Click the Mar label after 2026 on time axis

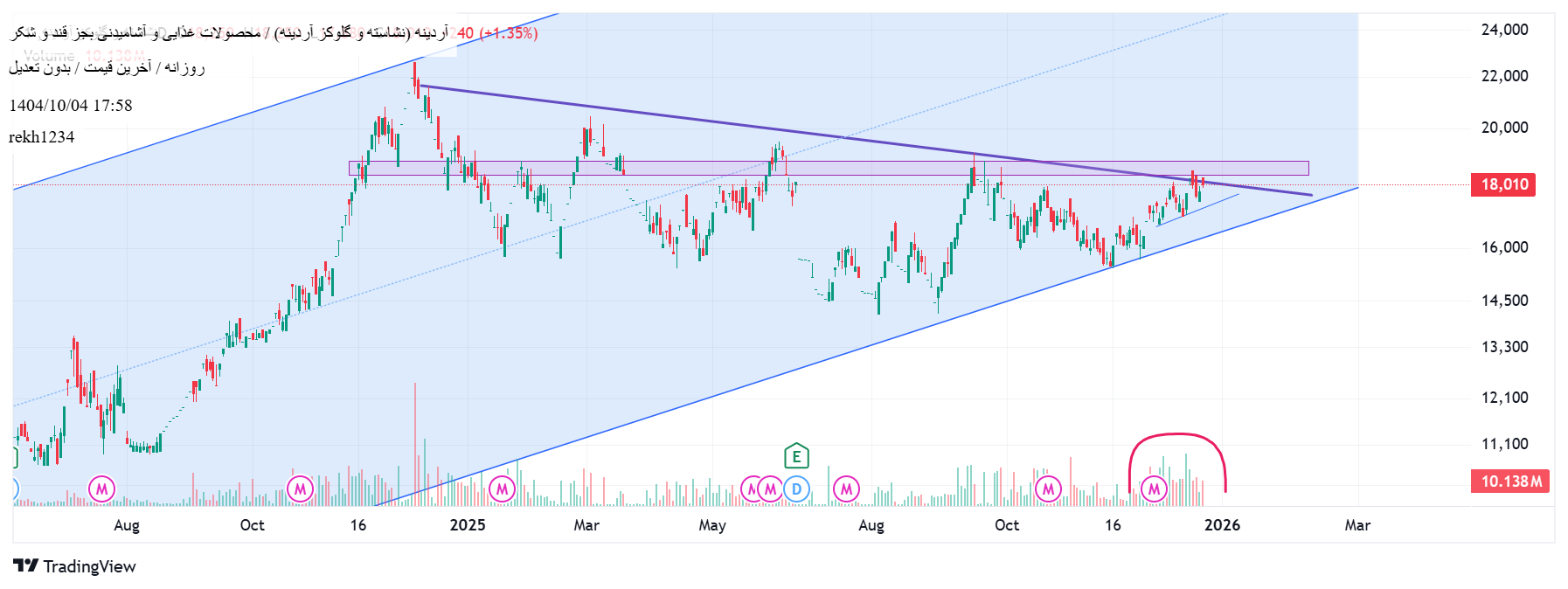[1356, 525]
